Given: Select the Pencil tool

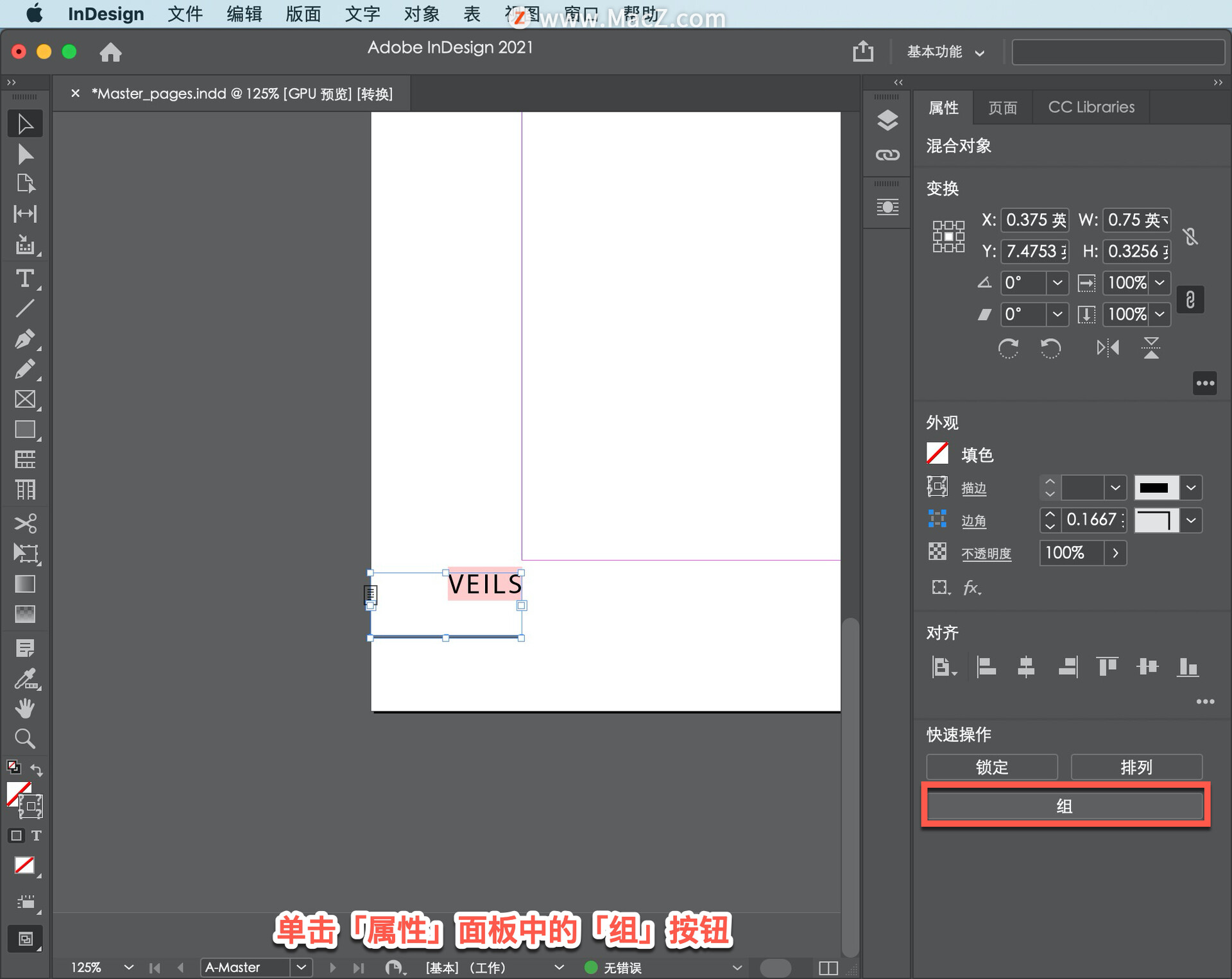Looking at the screenshot, I should pos(25,369).
